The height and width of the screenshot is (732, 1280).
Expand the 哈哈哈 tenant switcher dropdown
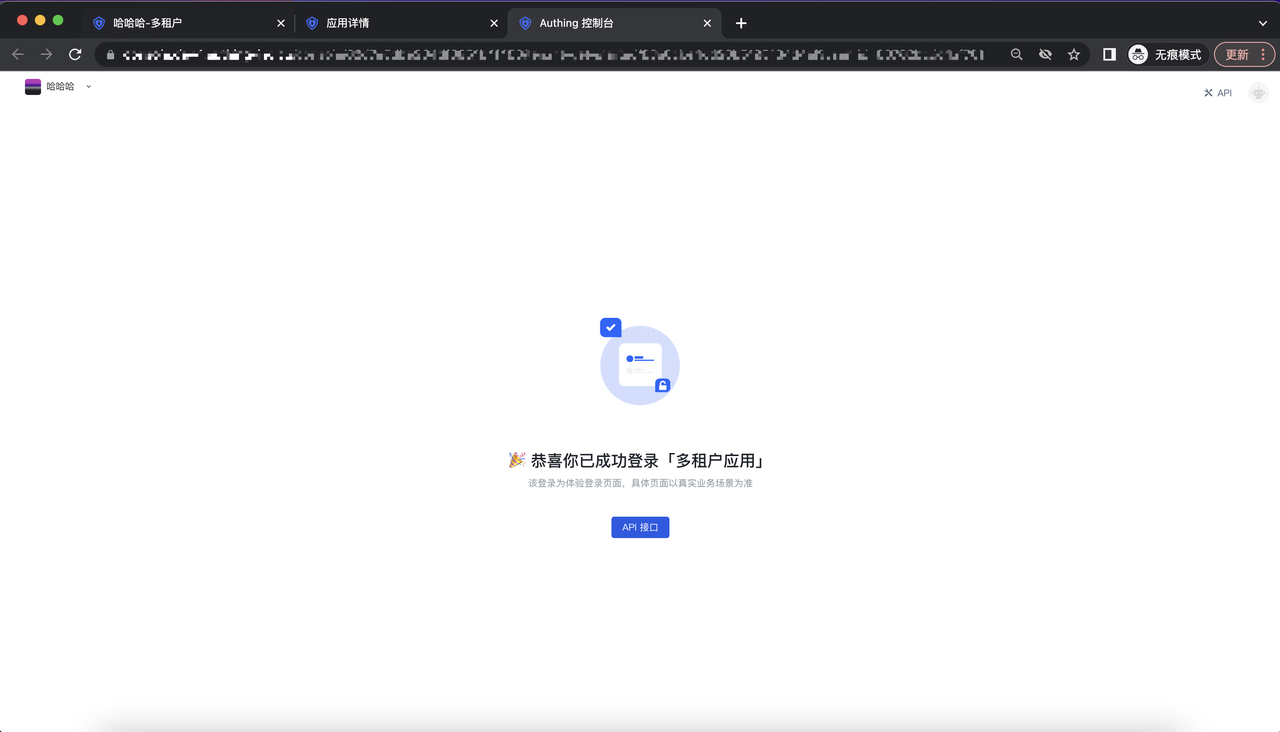(88, 87)
